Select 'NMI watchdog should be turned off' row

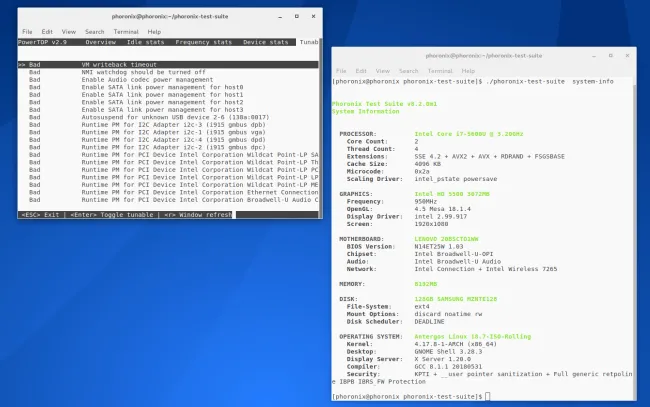tap(168, 72)
